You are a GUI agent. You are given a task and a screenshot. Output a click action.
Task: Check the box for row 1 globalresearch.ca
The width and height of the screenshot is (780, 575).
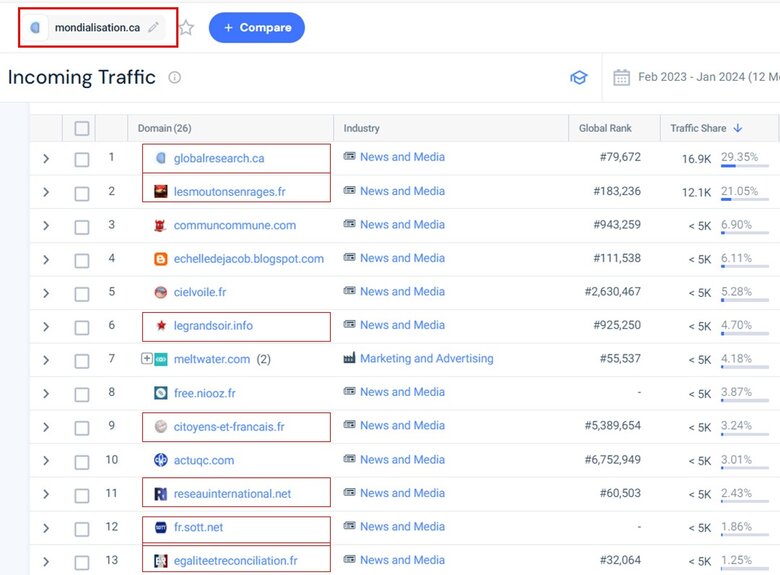pos(82,160)
